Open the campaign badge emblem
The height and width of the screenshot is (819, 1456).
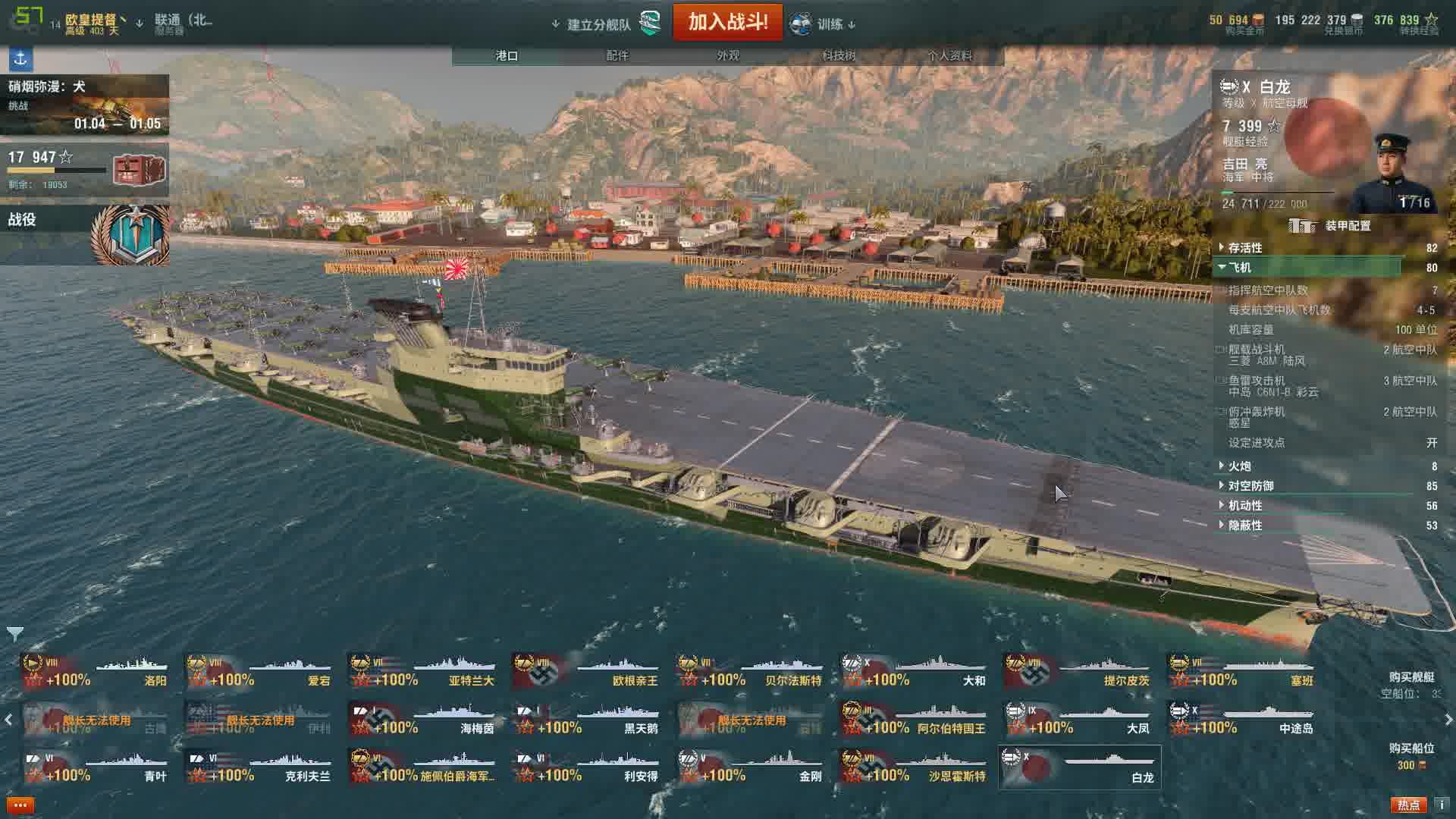130,235
